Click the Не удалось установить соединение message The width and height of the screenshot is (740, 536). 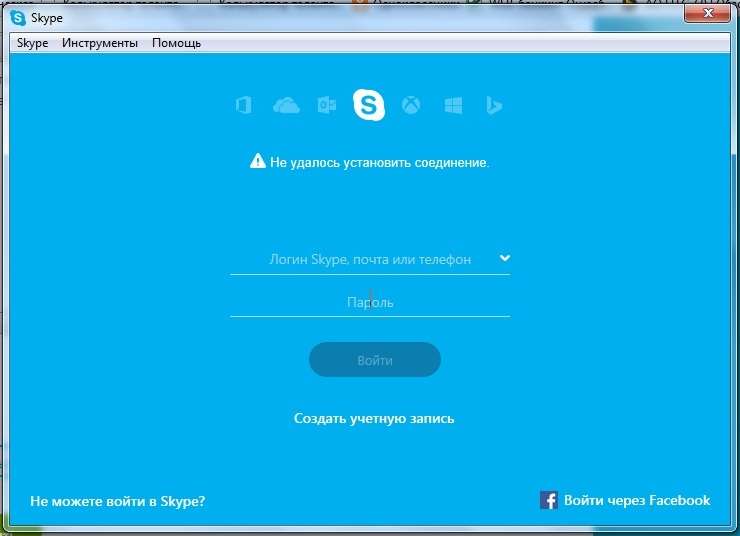click(x=379, y=162)
